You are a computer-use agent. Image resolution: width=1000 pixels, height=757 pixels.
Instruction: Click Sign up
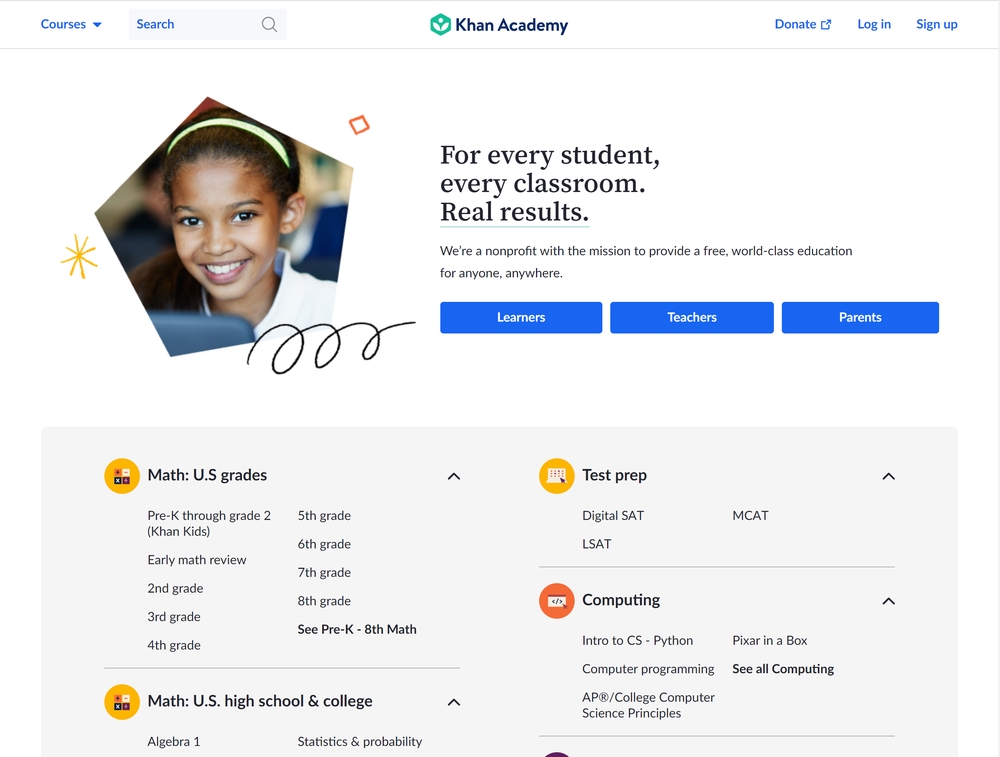coord(936,24)
